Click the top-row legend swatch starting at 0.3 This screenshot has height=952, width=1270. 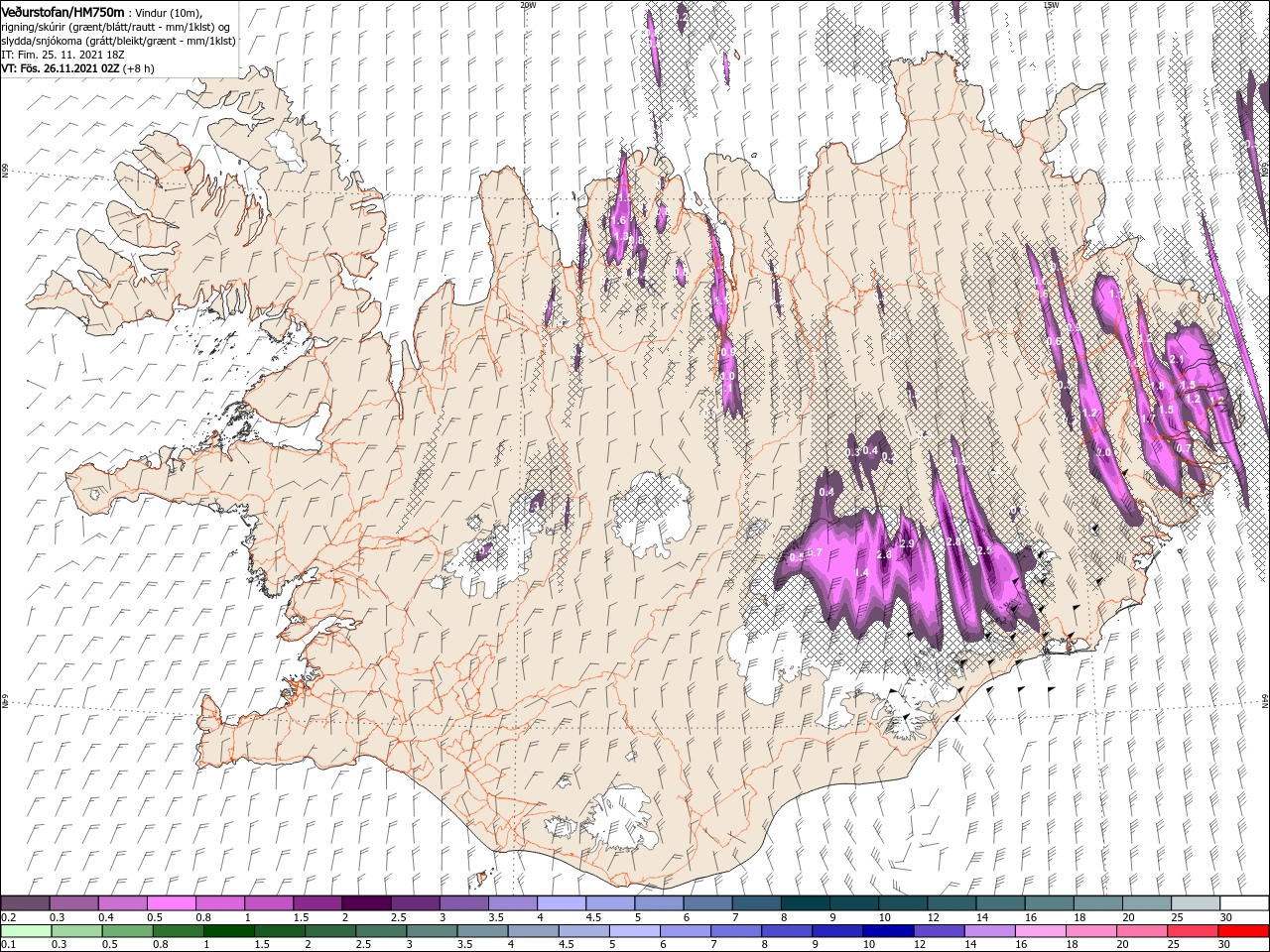click(x=74, y=902)
